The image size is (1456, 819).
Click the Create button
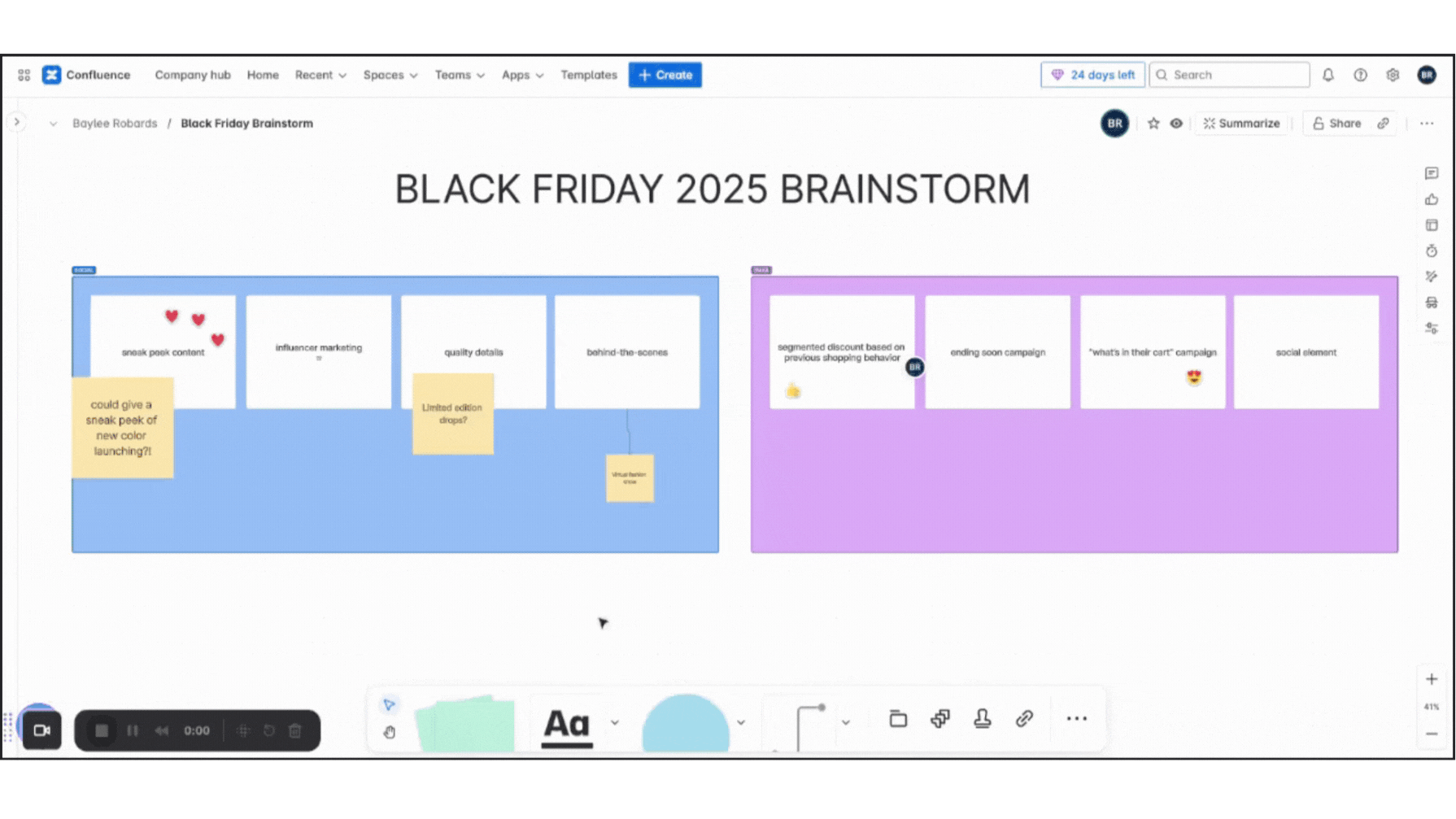[x=665, y=75]
